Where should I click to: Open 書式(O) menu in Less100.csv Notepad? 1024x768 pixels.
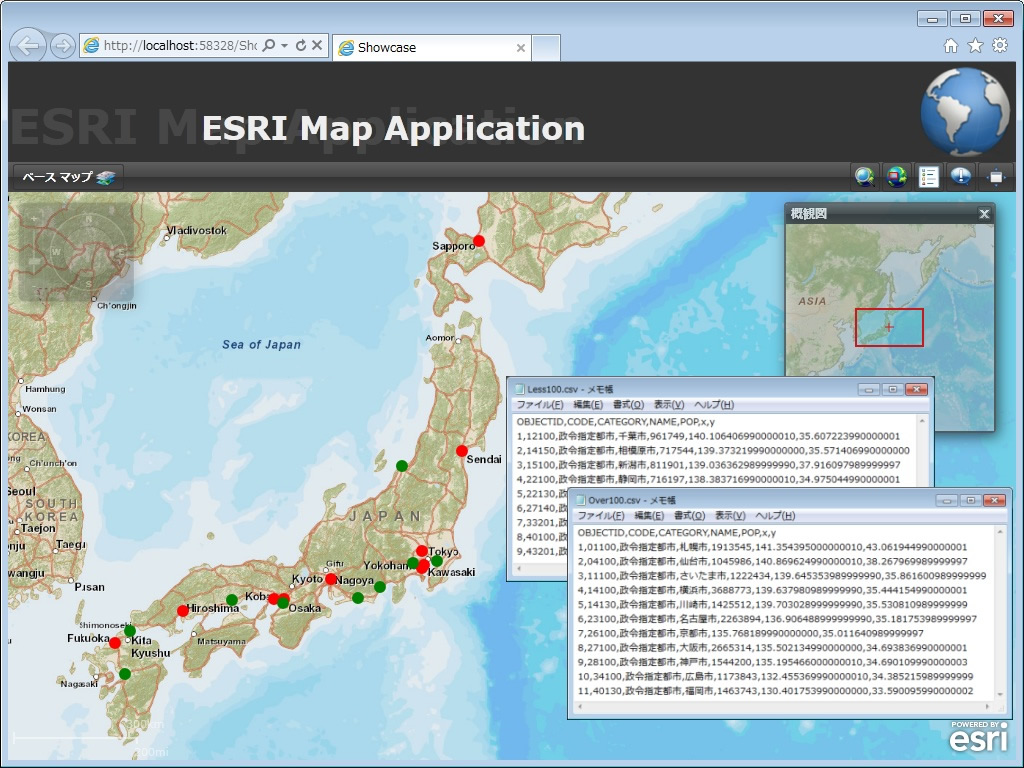pos(628,405)
